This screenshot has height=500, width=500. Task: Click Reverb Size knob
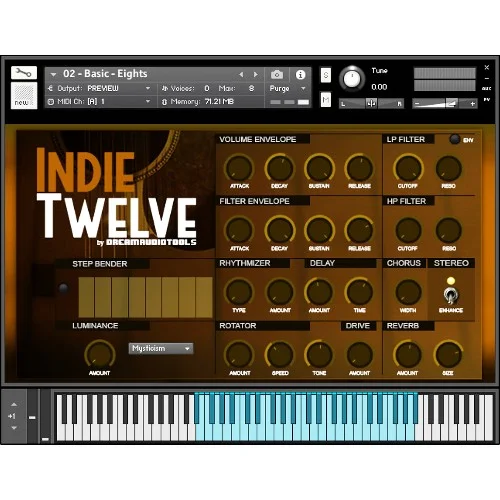(x=448, y=355)
